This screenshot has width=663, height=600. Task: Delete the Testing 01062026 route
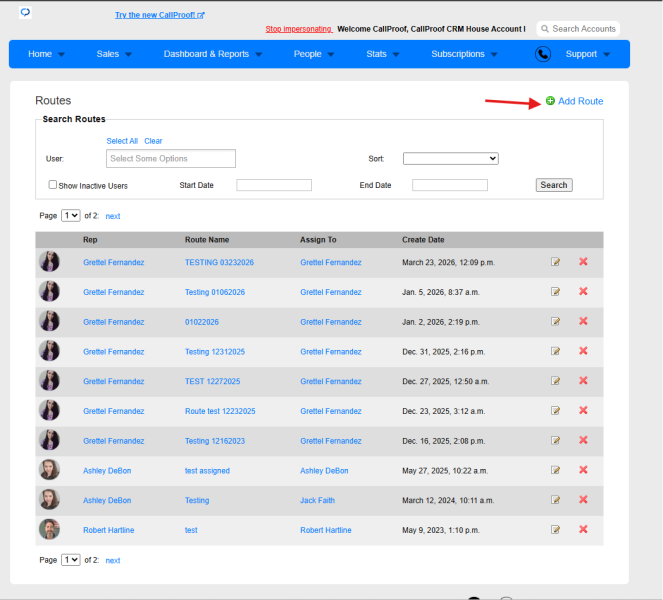583,291
